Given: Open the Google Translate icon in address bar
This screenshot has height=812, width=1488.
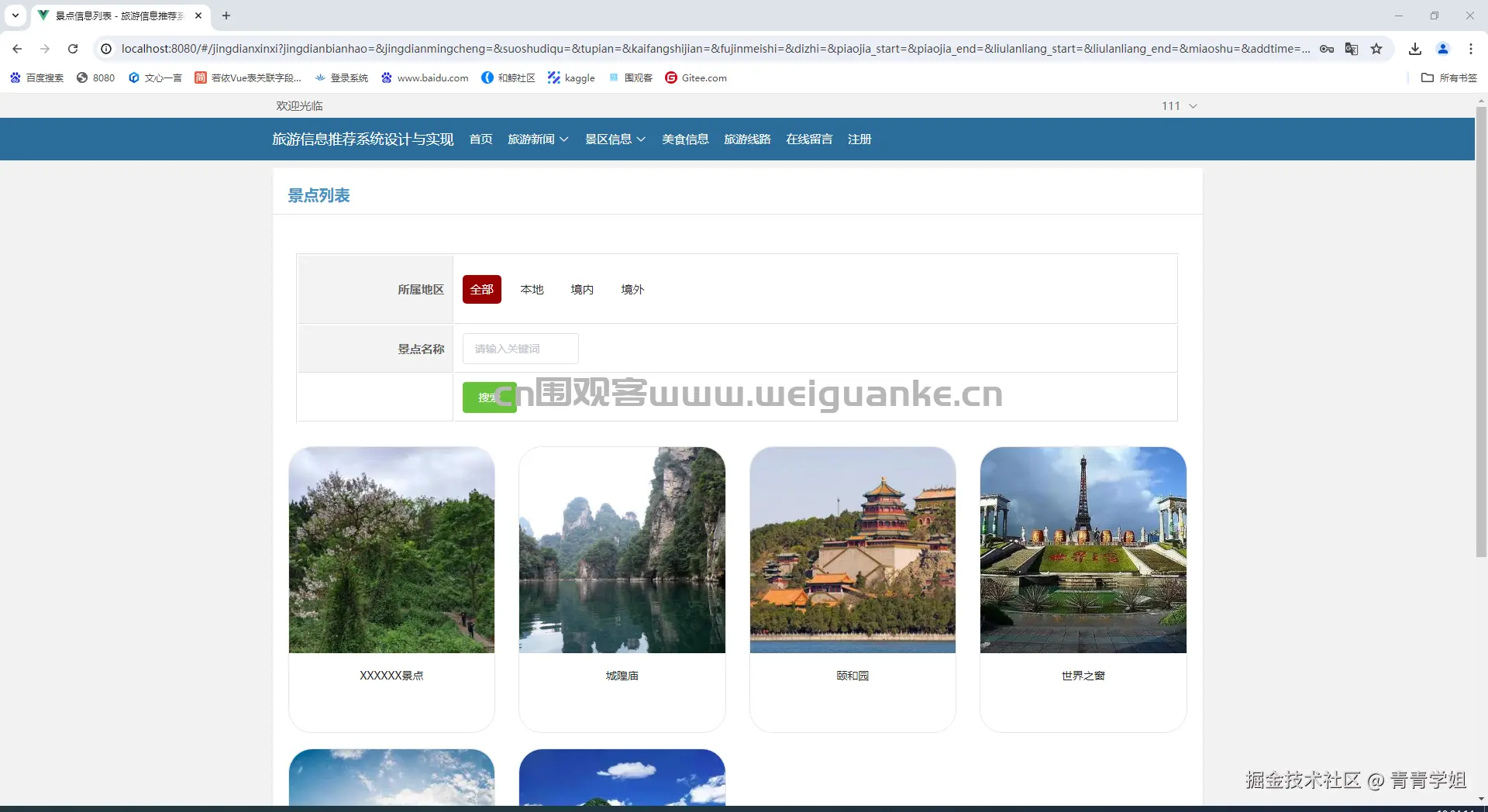Looking at the screenshot, I should point(1352,48).
